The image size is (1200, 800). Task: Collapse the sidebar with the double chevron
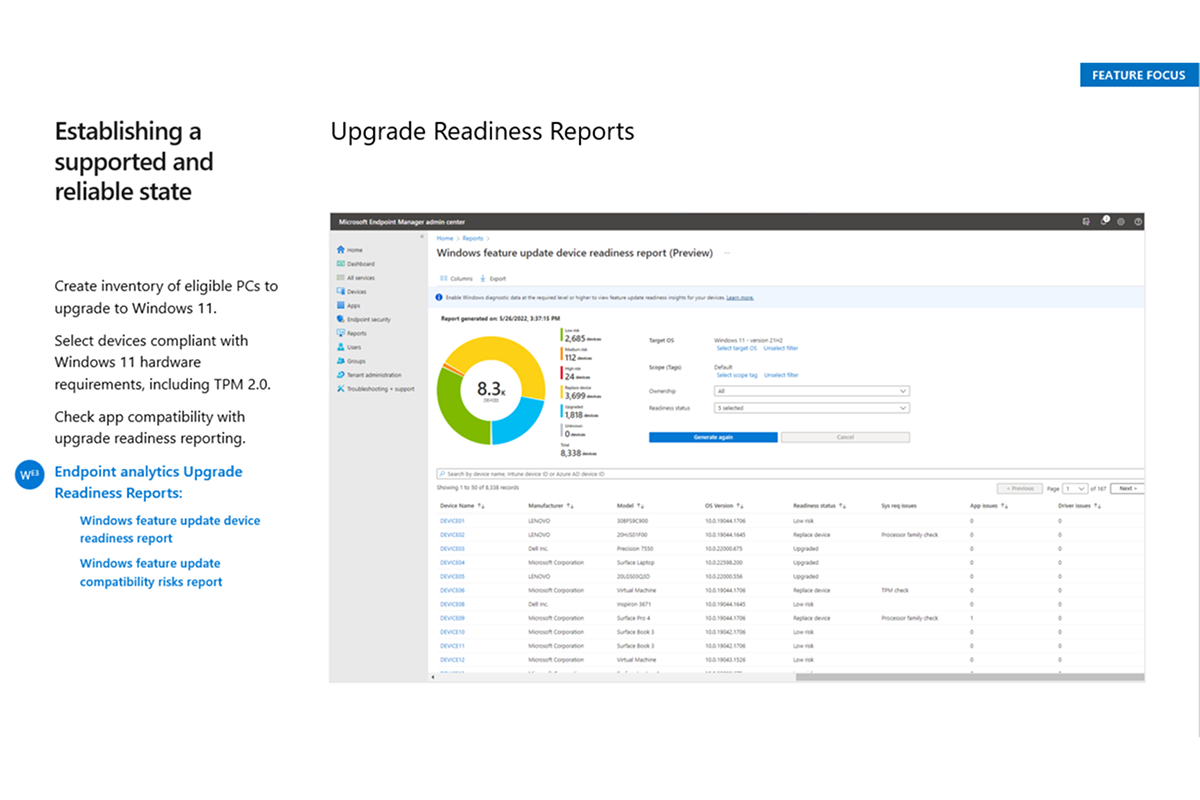(423, 238)
